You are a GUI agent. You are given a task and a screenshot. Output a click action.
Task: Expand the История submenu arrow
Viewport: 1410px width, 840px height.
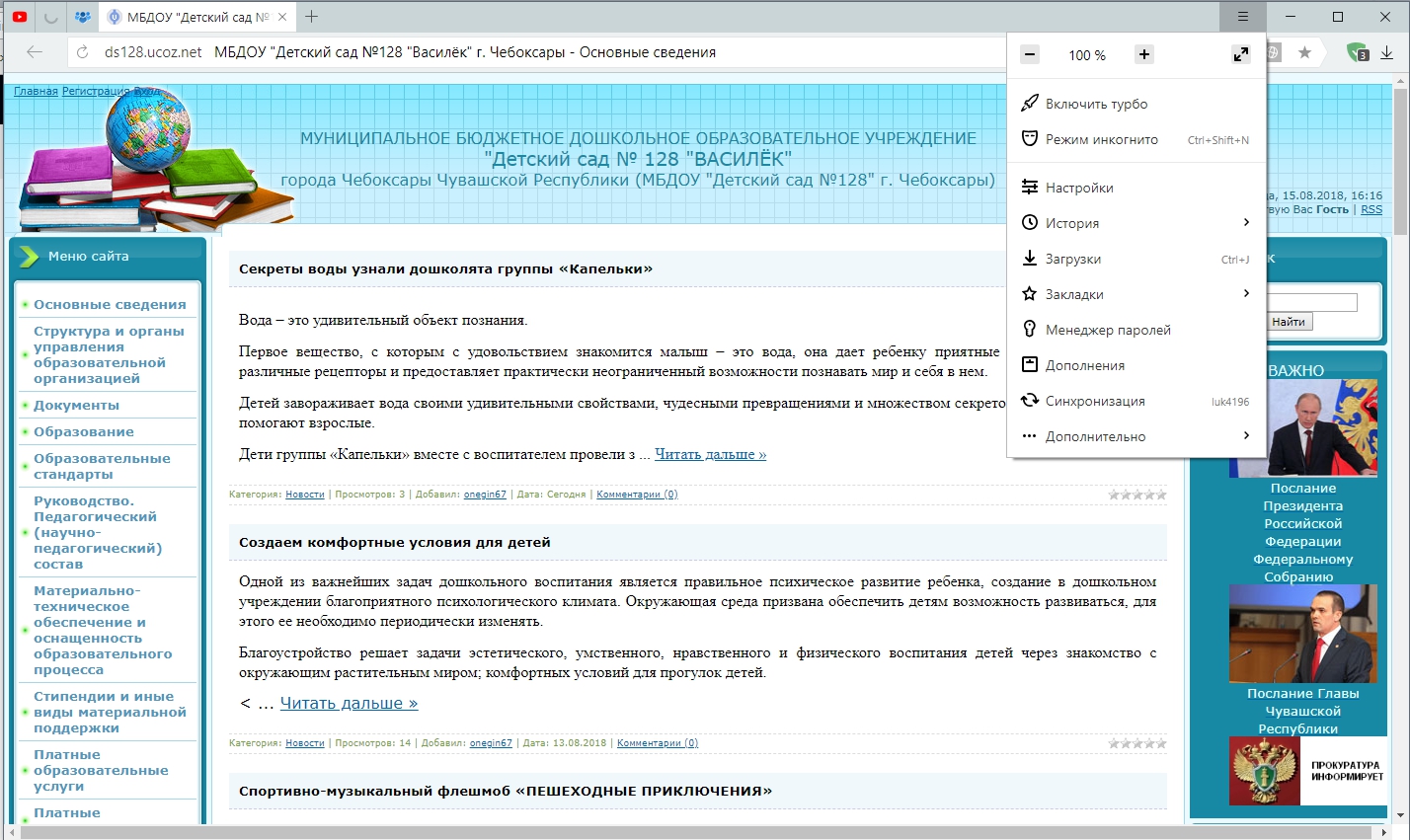click(1246, 223)
